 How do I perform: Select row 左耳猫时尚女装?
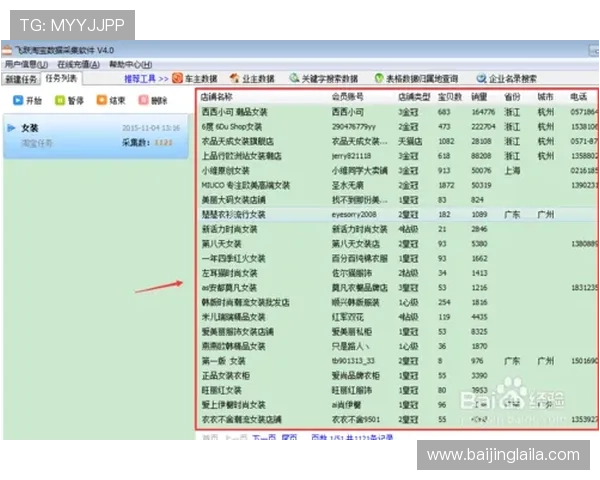(397, 273)
